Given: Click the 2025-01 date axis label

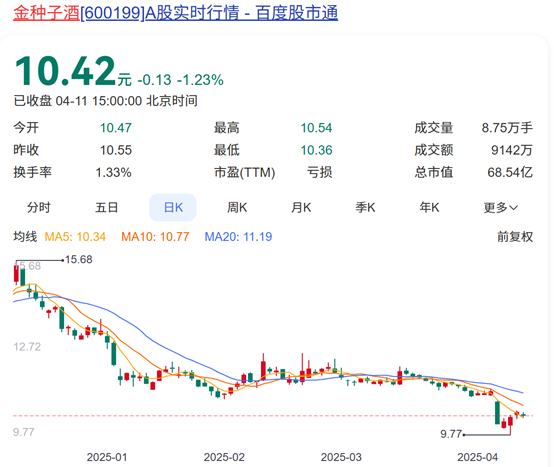Looking at the screenshot, I should [x=107, y=457].
